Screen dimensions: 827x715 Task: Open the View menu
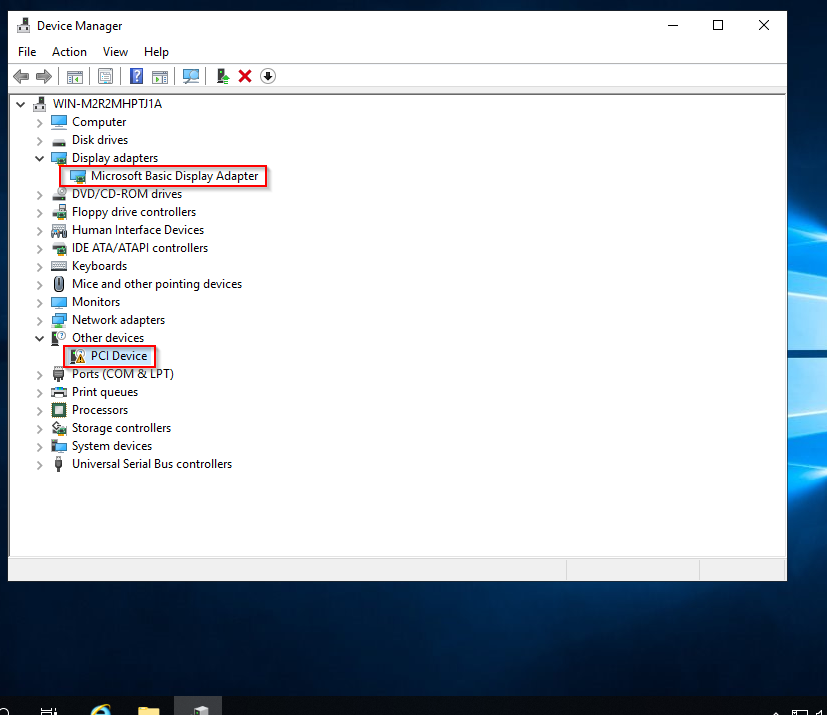(x=115, y=52)
